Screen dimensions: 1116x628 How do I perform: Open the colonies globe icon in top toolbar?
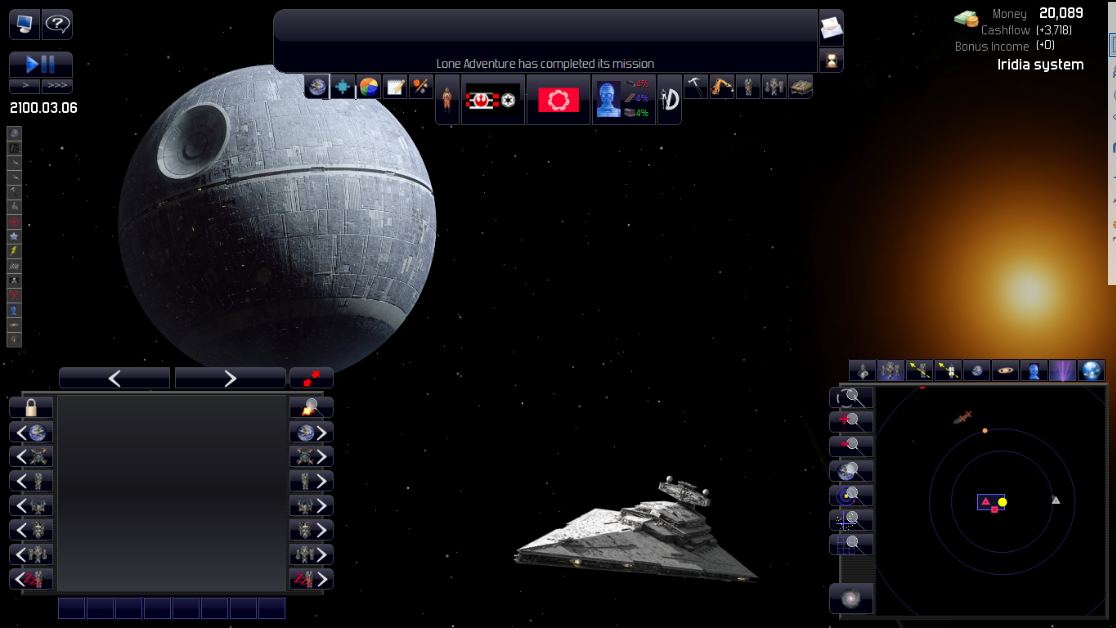coord(317,87)
